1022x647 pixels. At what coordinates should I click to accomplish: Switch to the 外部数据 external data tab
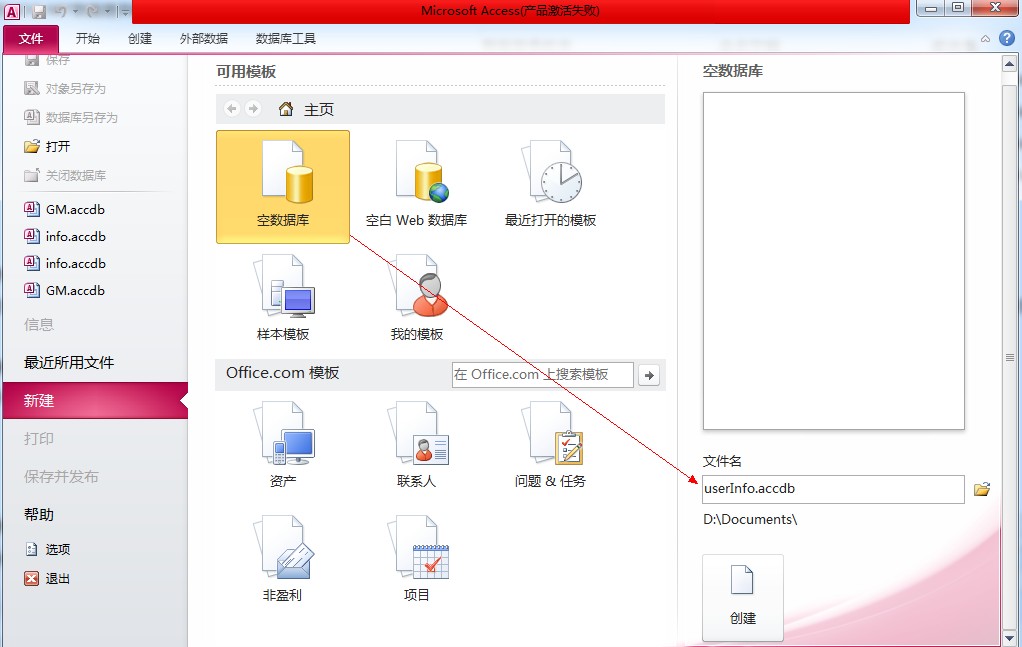[203, 38]
